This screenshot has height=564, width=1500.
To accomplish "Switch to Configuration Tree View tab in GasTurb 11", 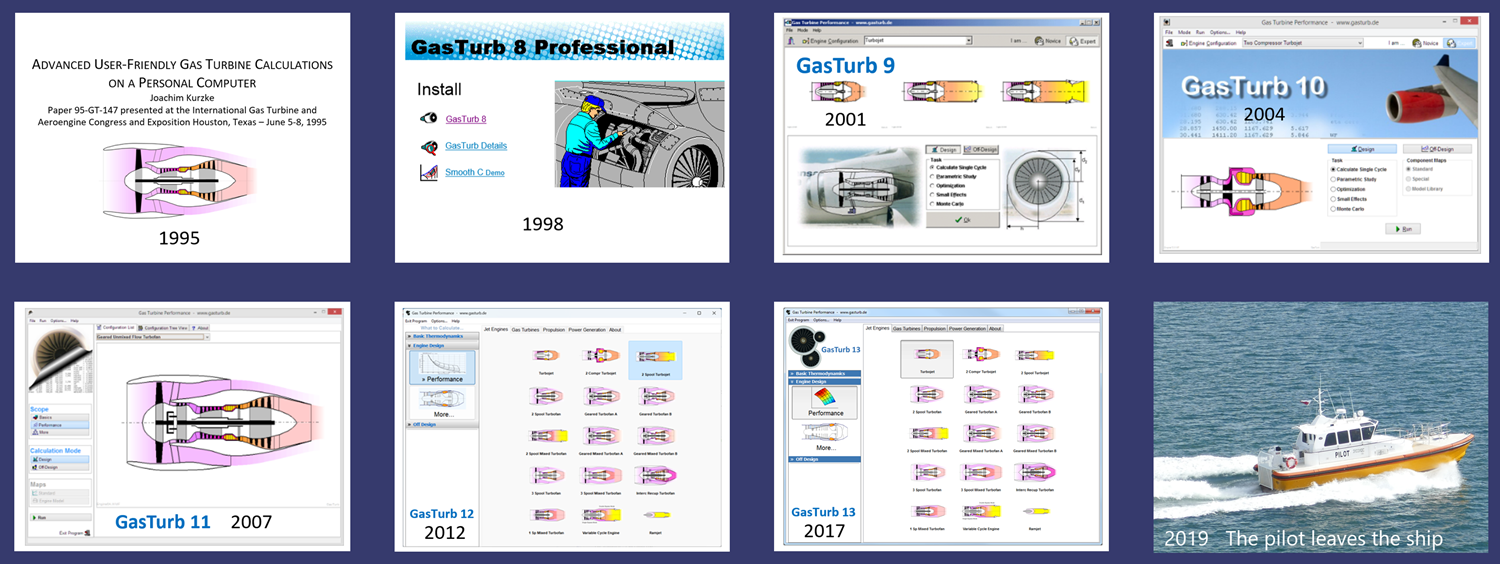I will 163,328.
